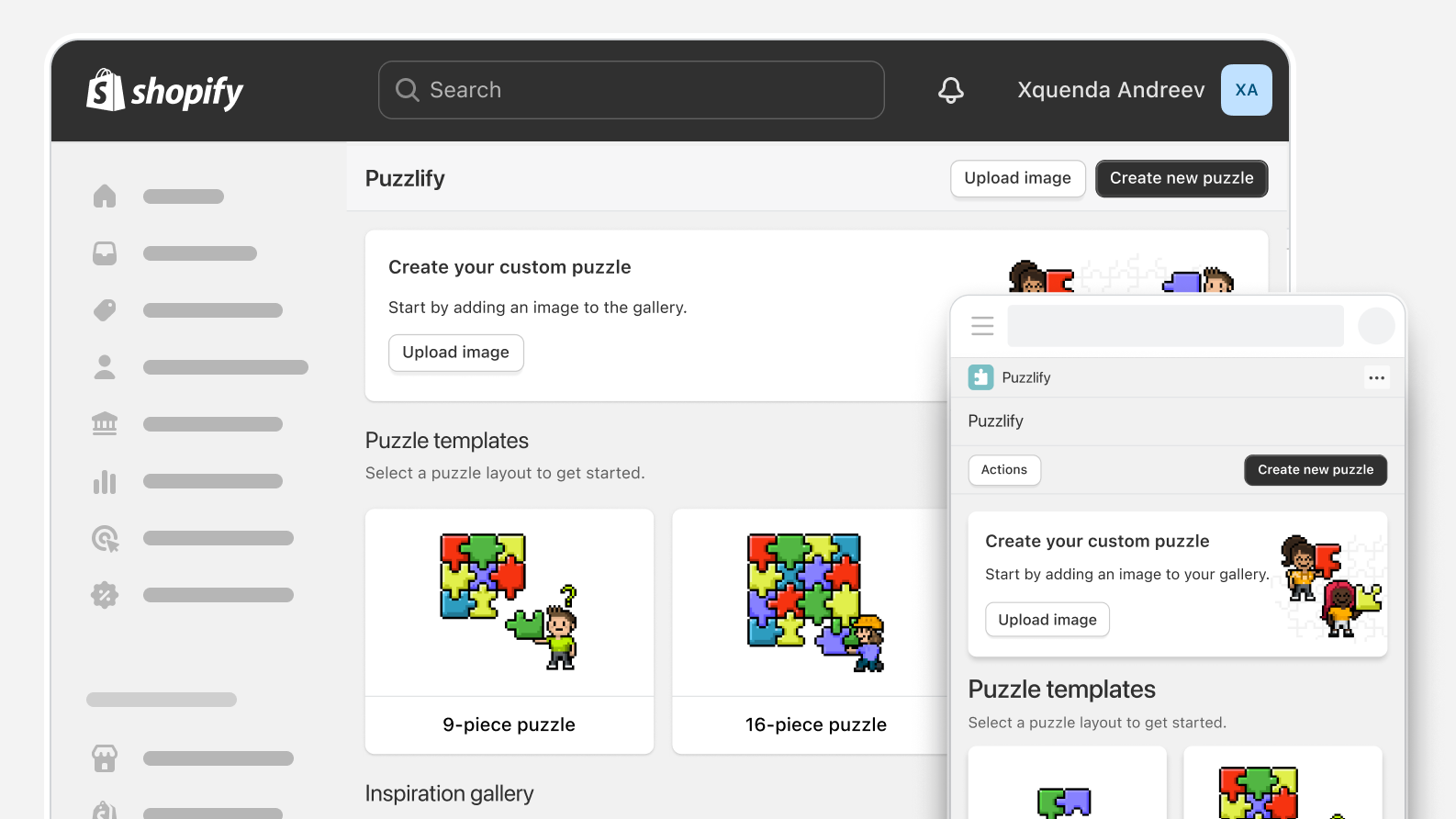Open the Customers person sidebar icon

tap(105, 367)
